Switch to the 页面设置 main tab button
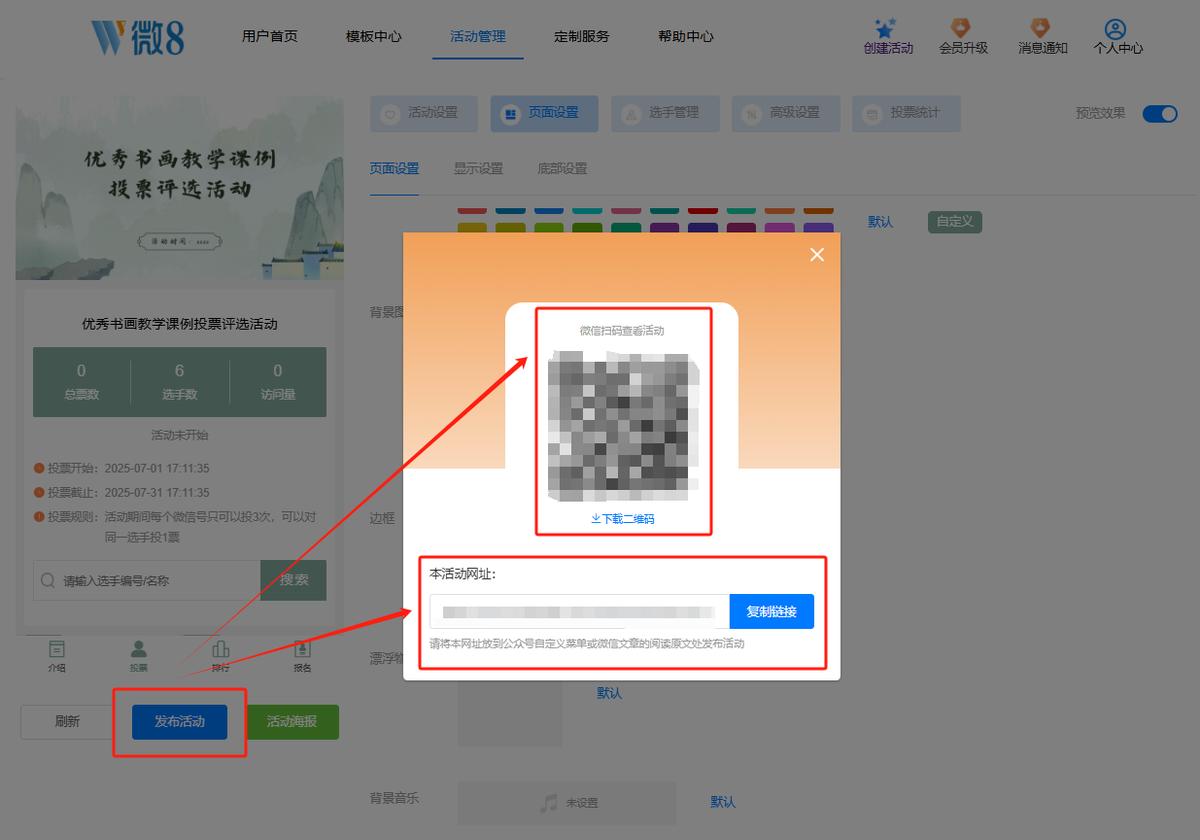Viewport: 1200px width, 840px height. [544, 113]
